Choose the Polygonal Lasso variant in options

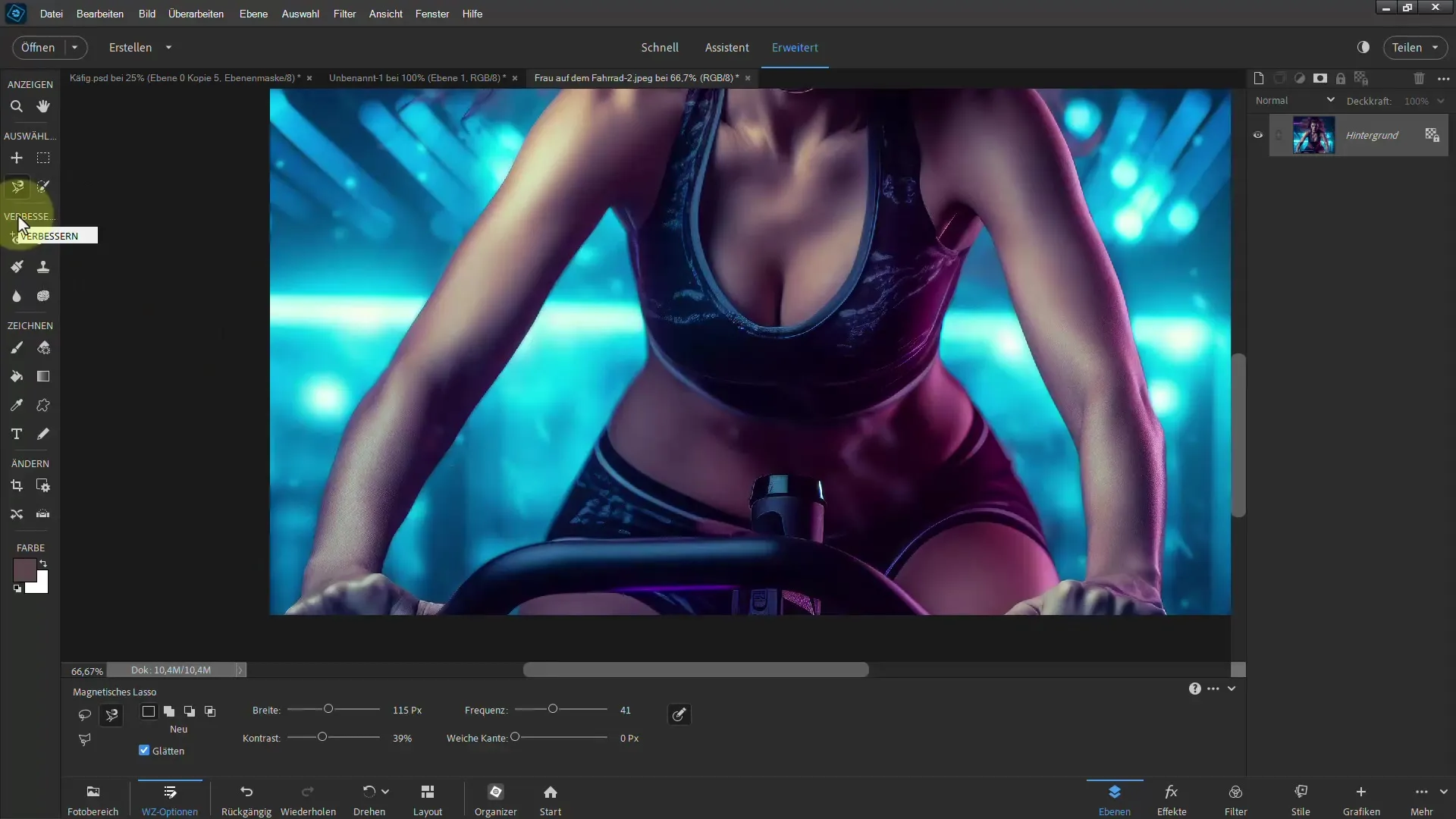coord(84,739)
